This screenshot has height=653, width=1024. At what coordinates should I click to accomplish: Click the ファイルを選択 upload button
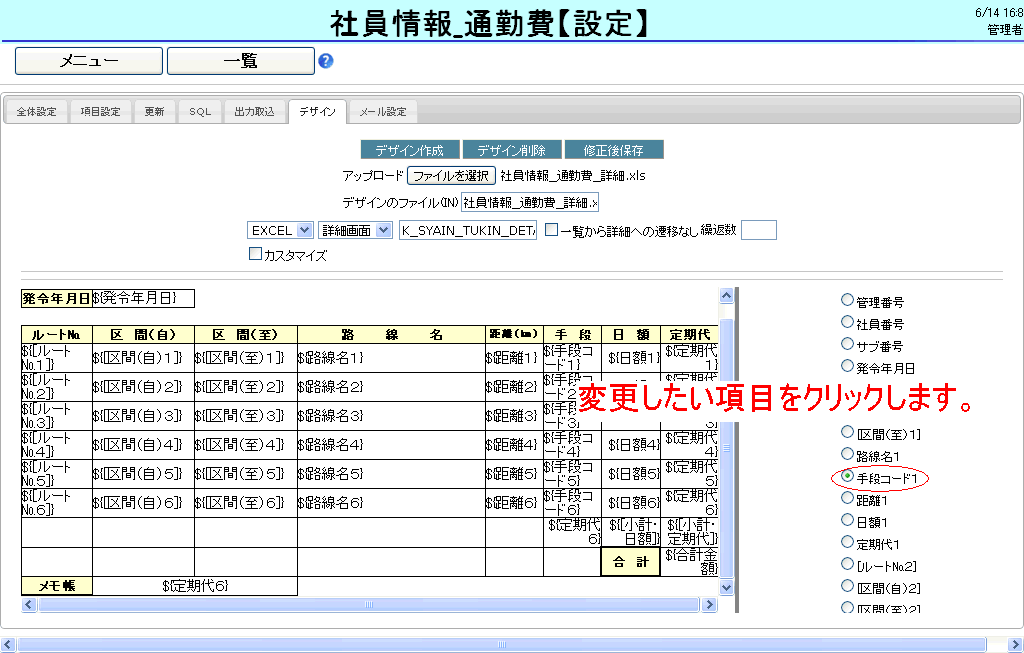coord(451,176)
